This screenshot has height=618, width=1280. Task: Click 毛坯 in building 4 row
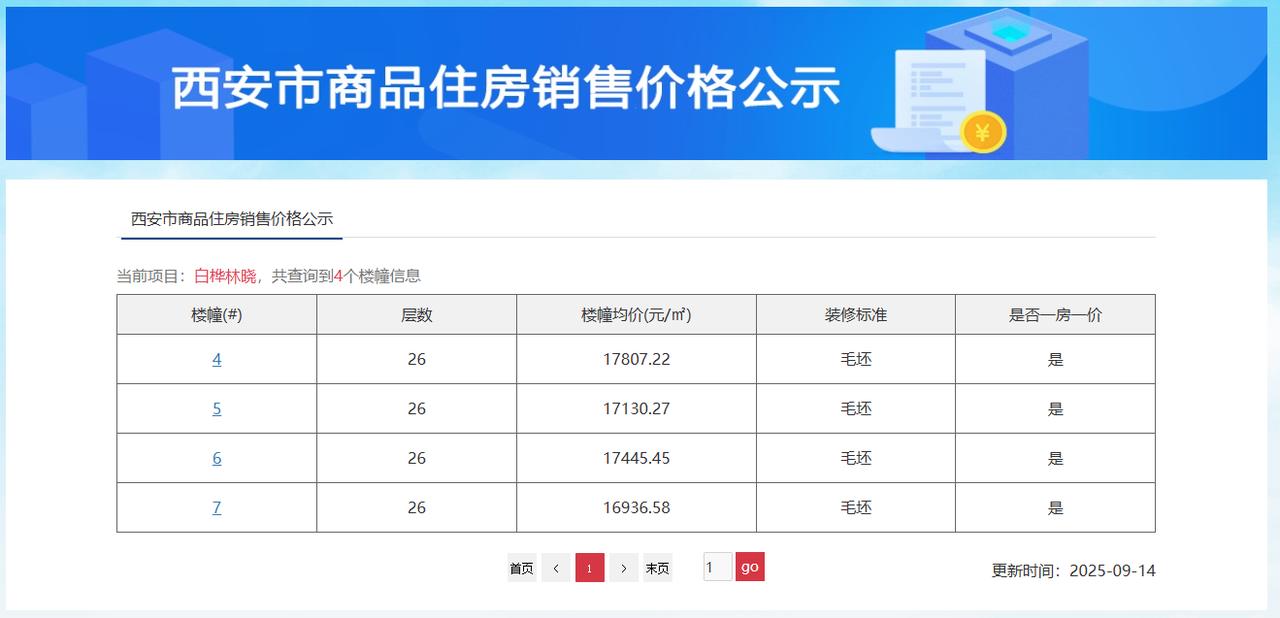coord(856,359)
